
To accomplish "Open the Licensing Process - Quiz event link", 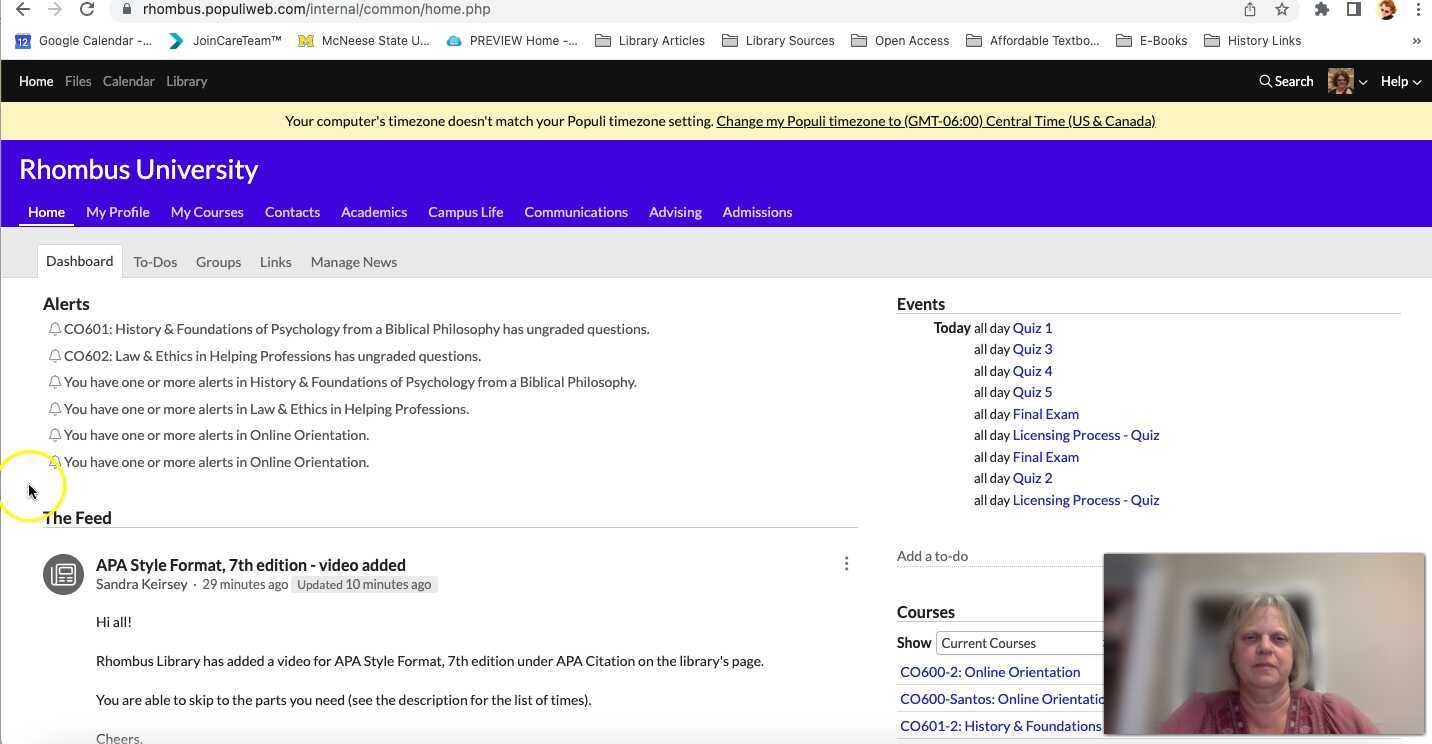I will click(1085, 435).
